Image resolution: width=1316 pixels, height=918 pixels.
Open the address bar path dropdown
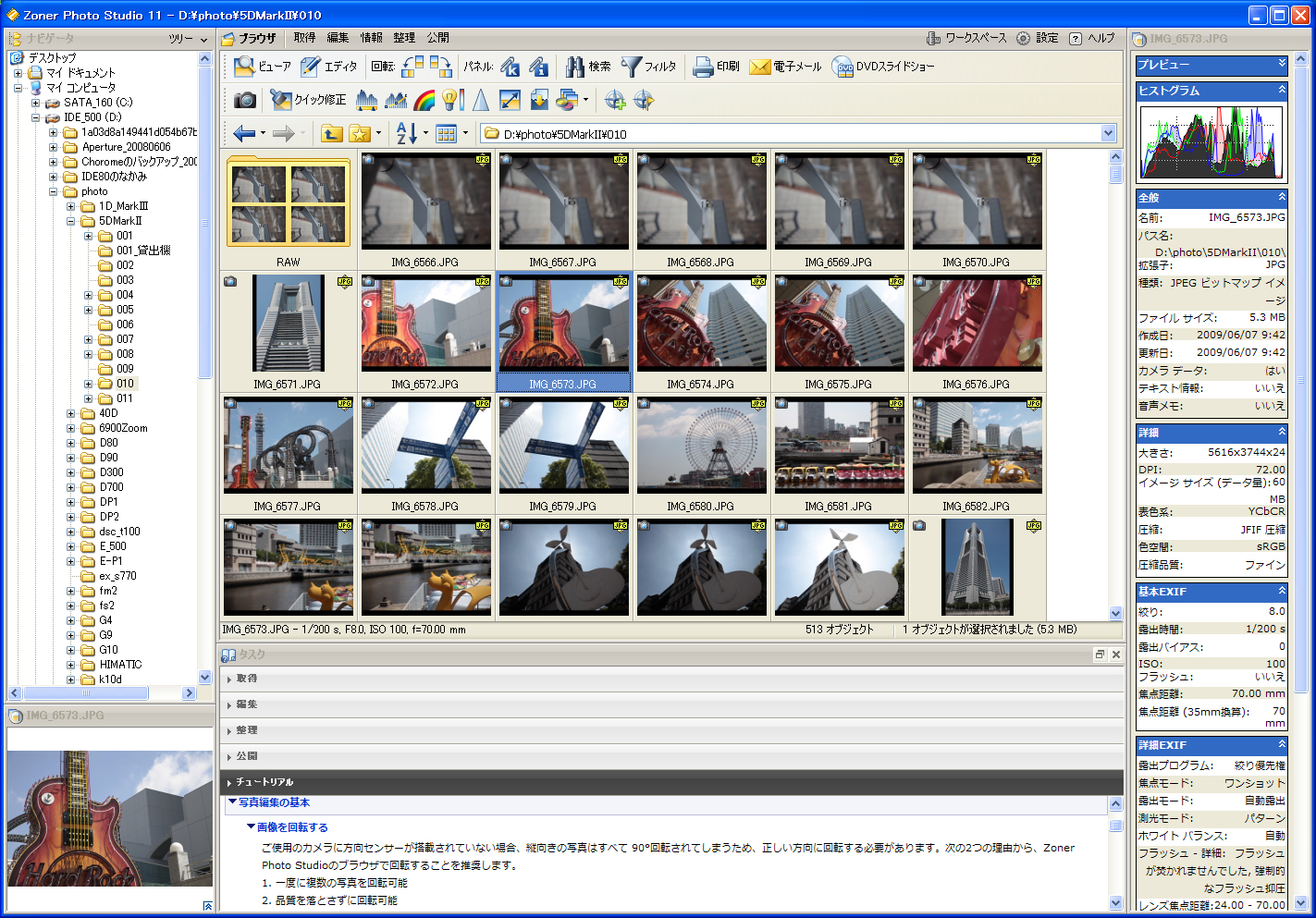(1108, 133)
